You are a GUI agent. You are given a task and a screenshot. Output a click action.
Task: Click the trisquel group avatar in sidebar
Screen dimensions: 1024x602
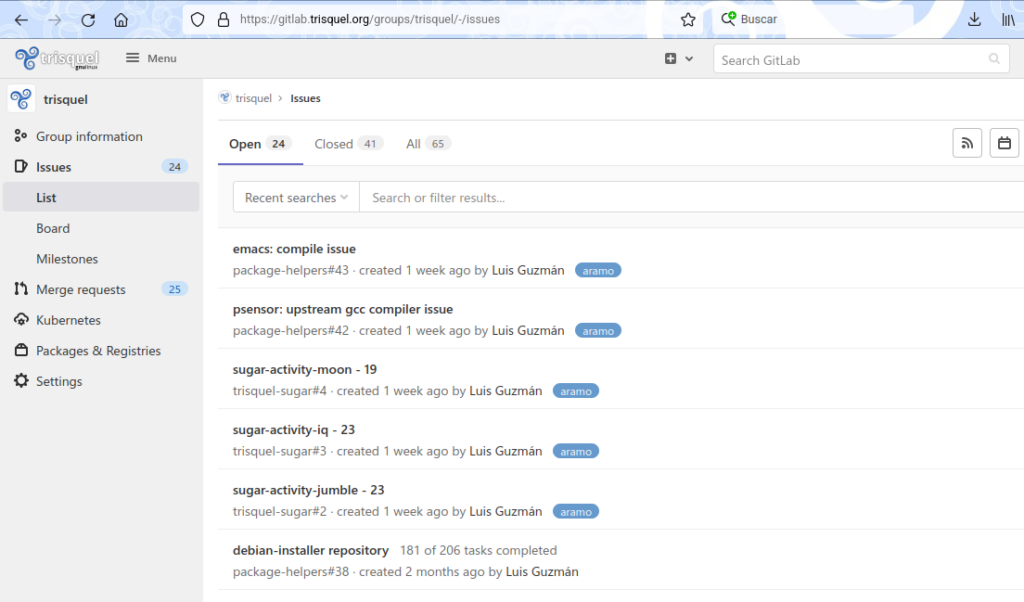pyautogui.click(x=21, y=99)
